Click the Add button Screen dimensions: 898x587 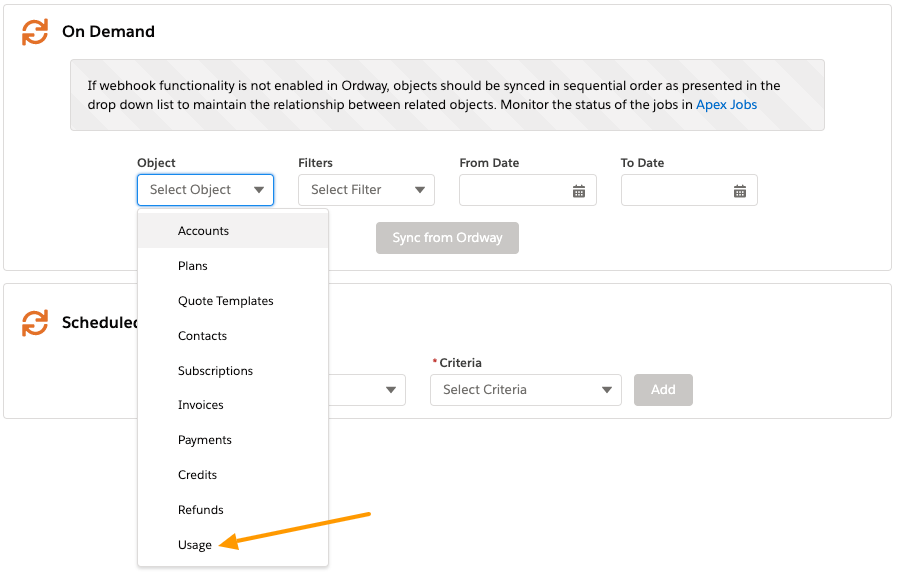pyautogui.click(x=663, y=390)
